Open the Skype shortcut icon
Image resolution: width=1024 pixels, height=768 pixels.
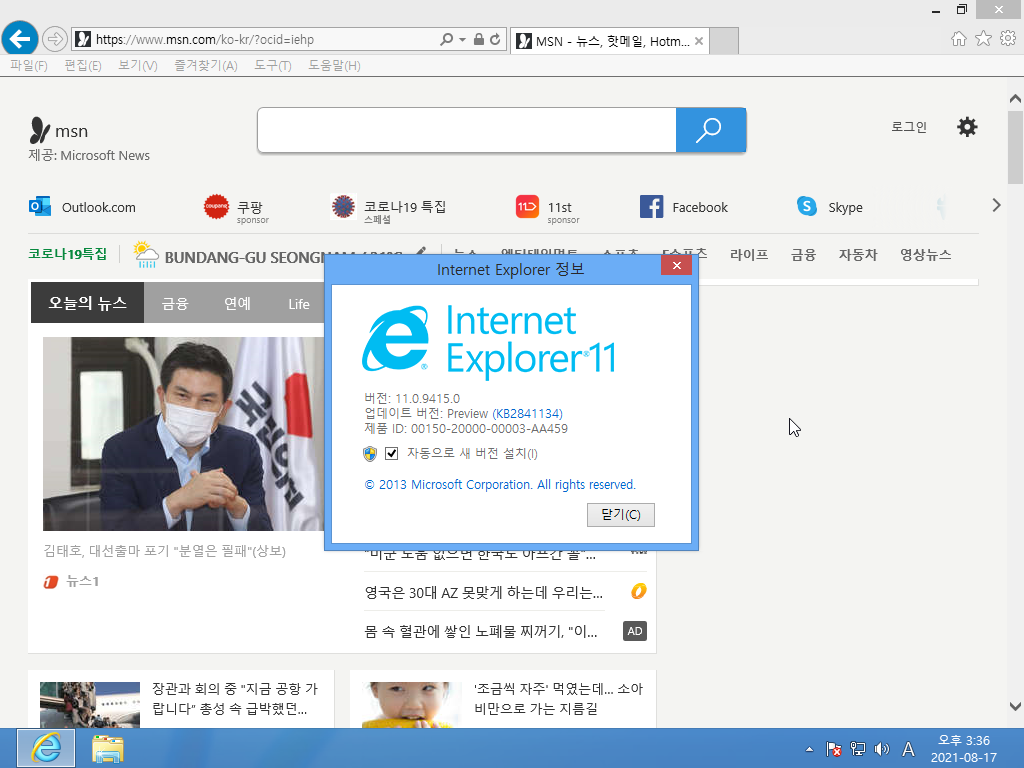pyautogui.click(x=807, y=206)
